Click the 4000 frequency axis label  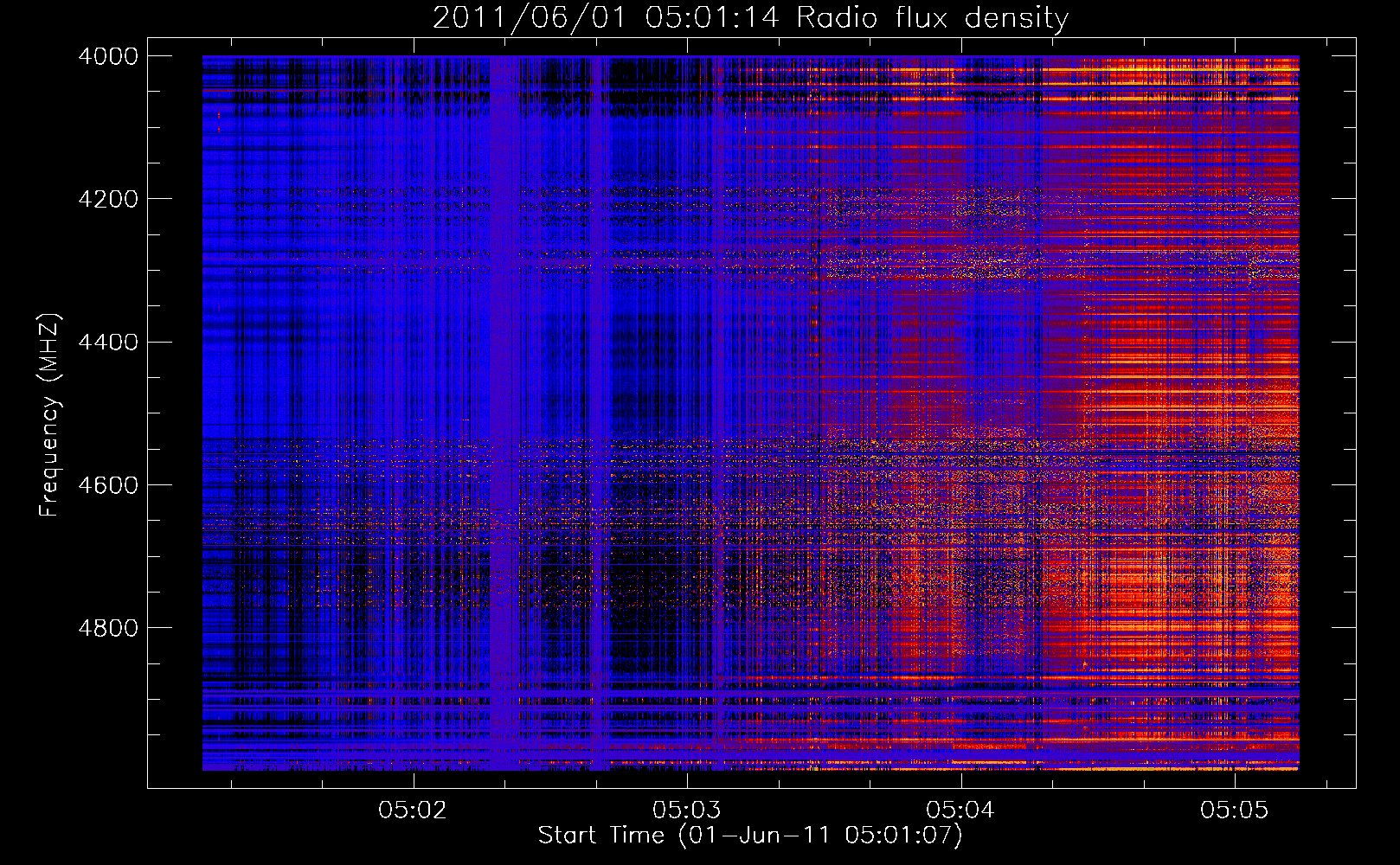(x=108, y=56)
